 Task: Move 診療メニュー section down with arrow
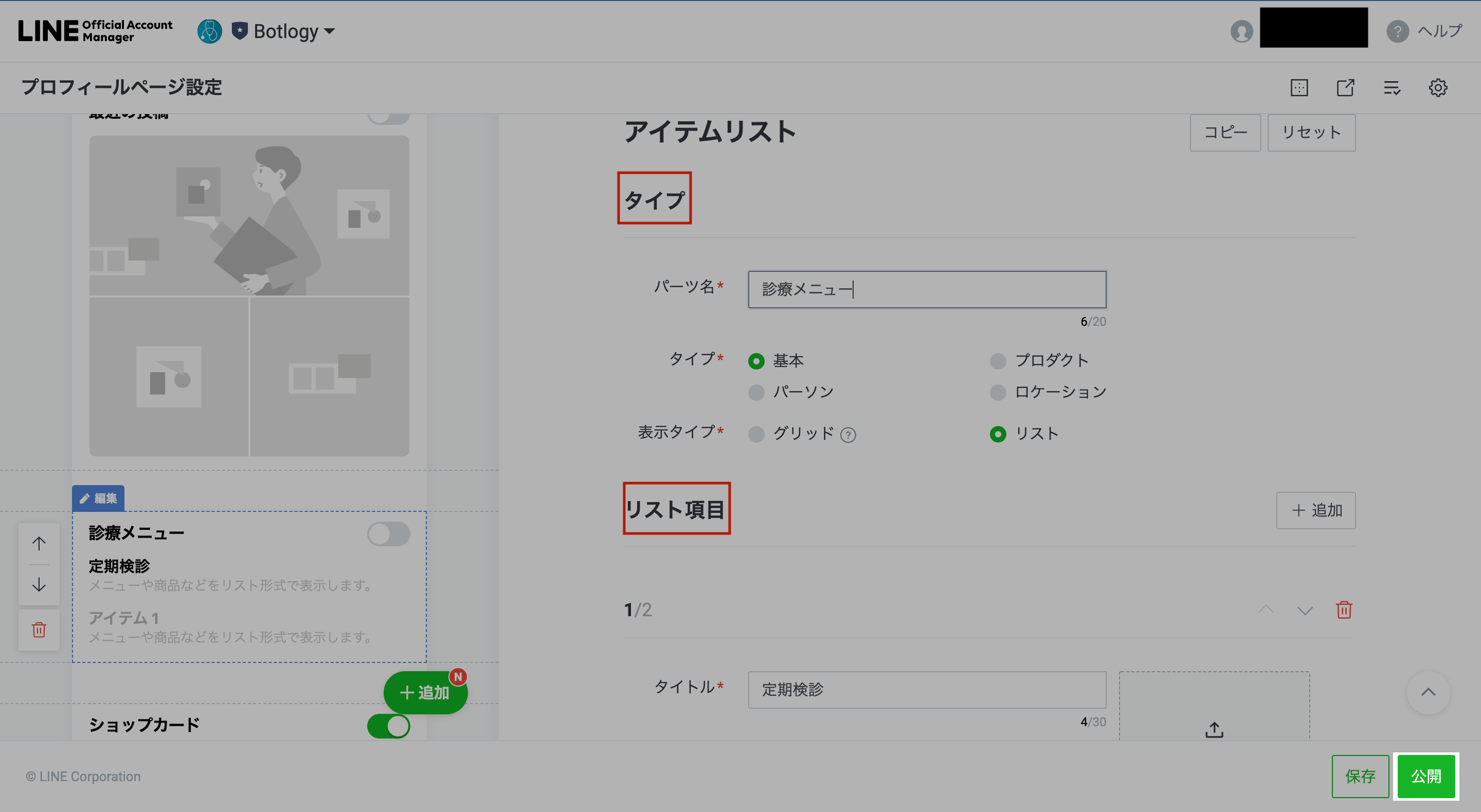(39, 585)
